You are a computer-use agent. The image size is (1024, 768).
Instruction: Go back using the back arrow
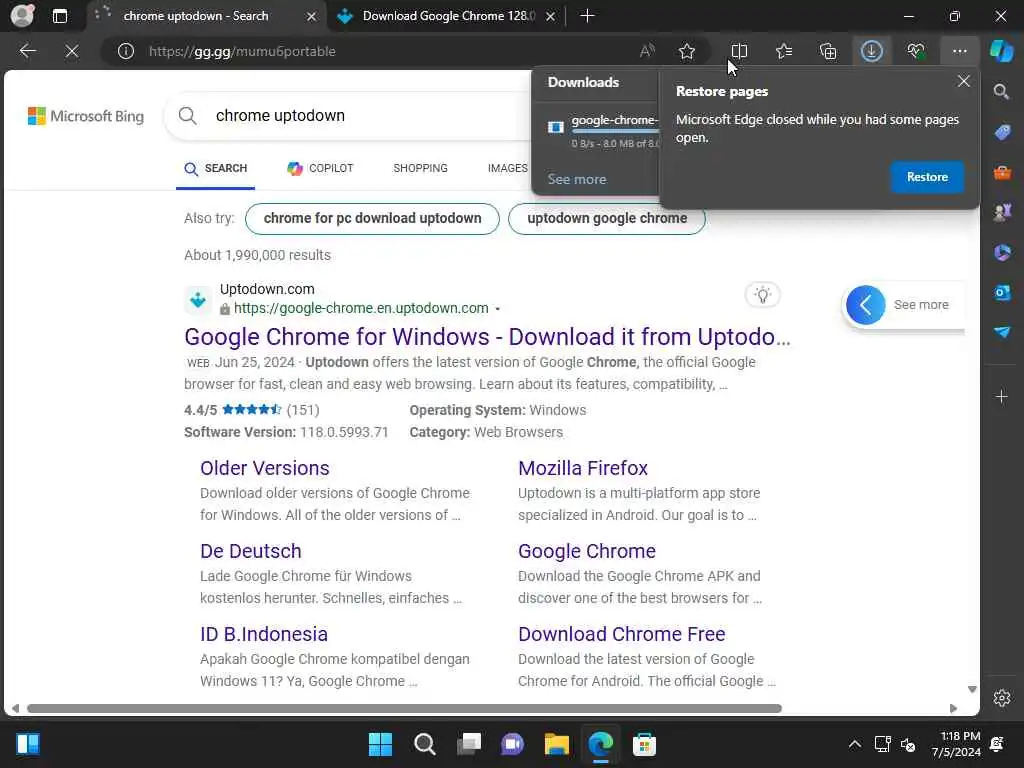pyautogui.click(x=27, y=51)
